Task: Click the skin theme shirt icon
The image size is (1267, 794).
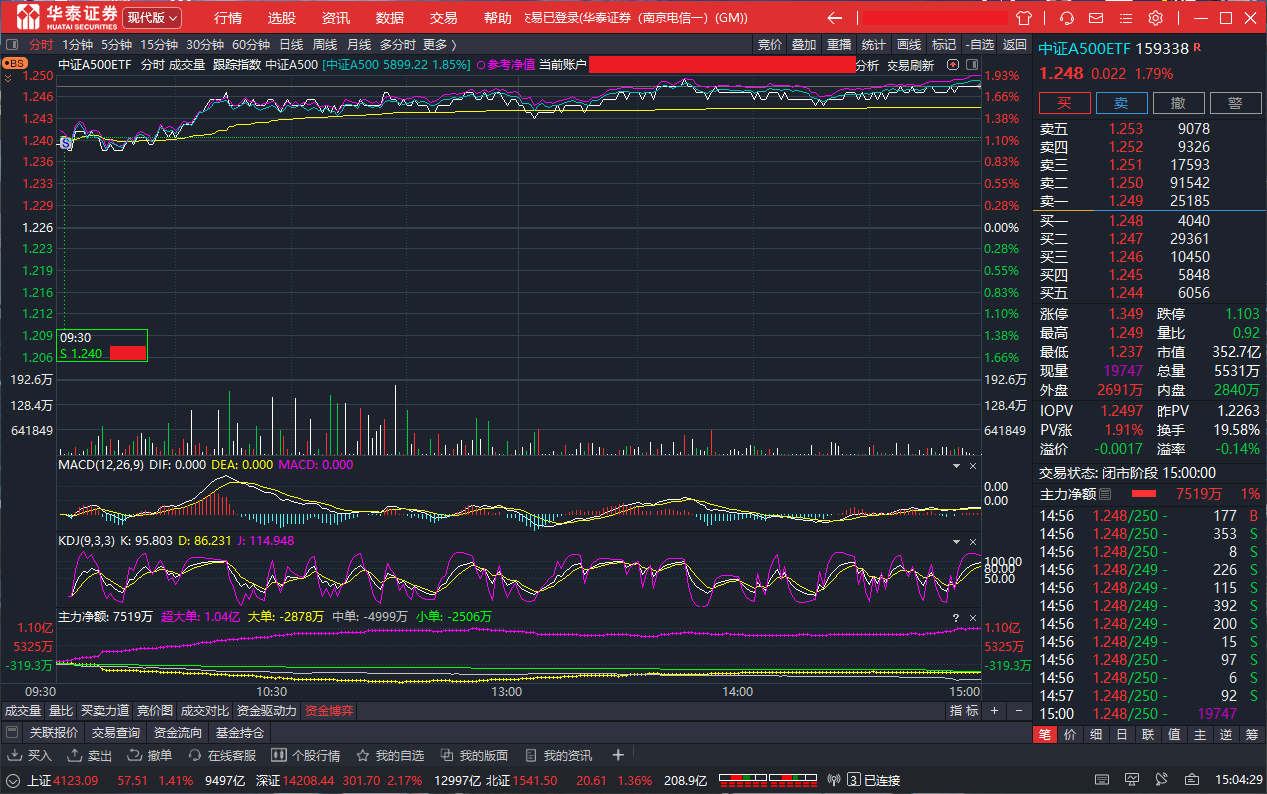Action: pos(1023,18)
